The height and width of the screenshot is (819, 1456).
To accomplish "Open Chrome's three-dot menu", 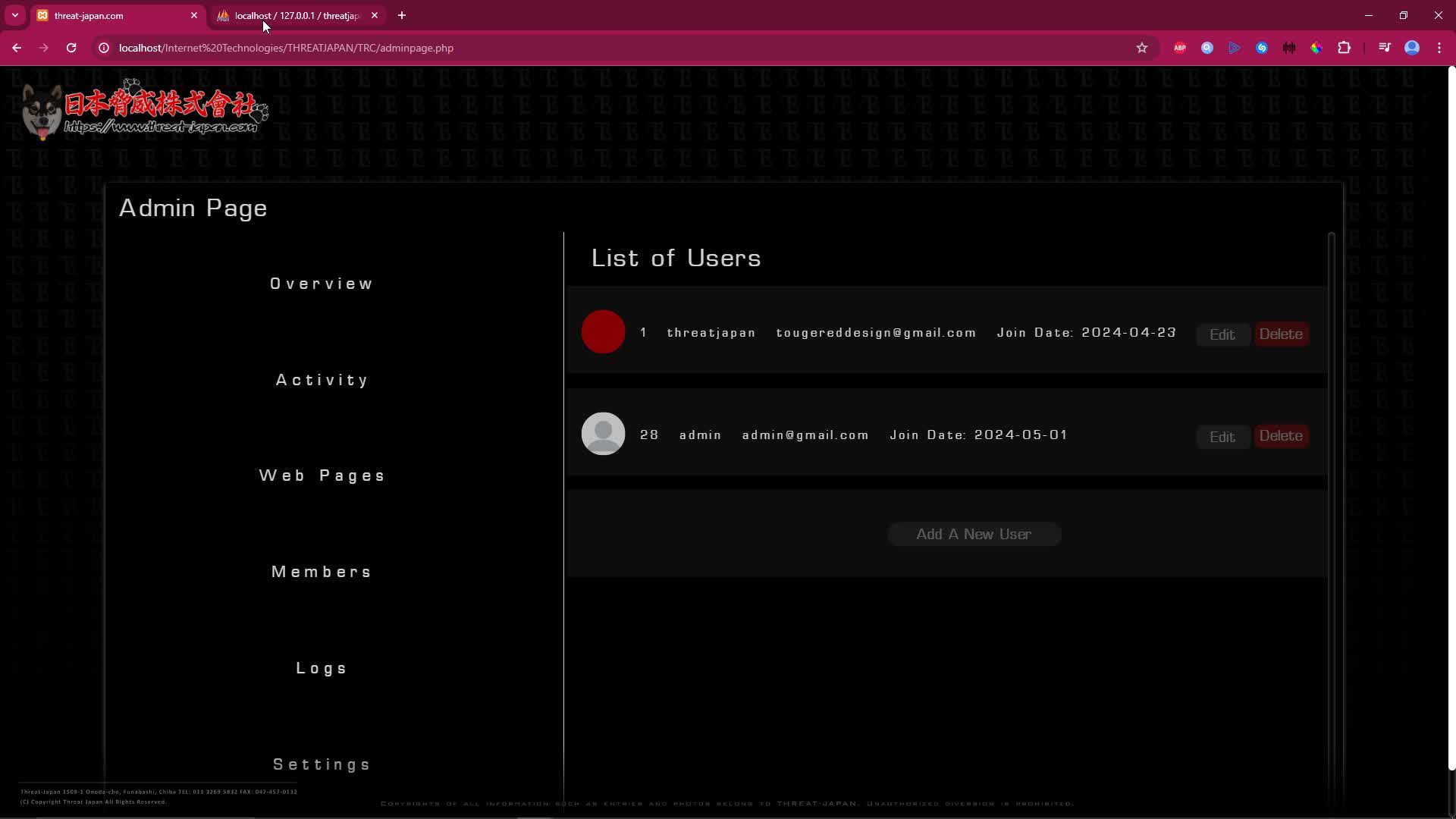I will (1439, 47).
